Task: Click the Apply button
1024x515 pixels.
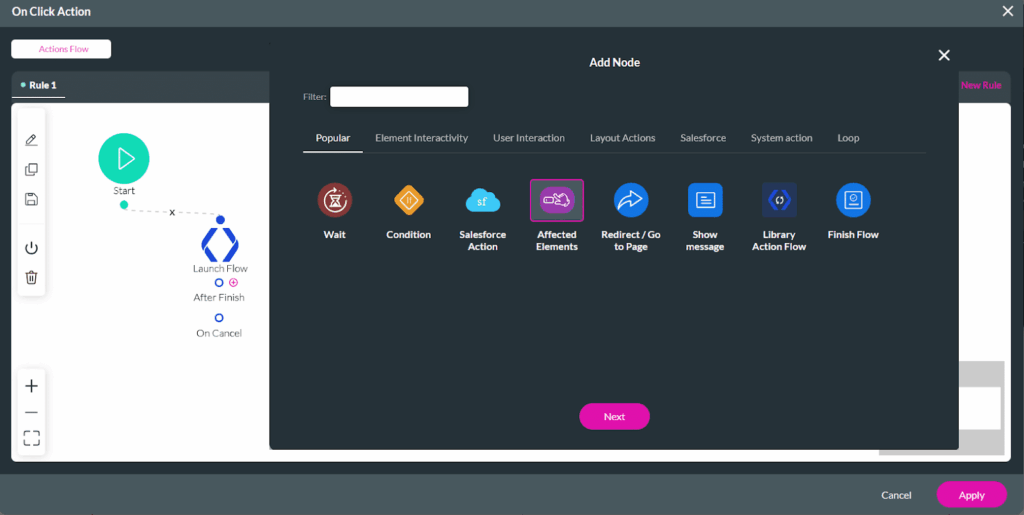Action: [x=972, y=495]
